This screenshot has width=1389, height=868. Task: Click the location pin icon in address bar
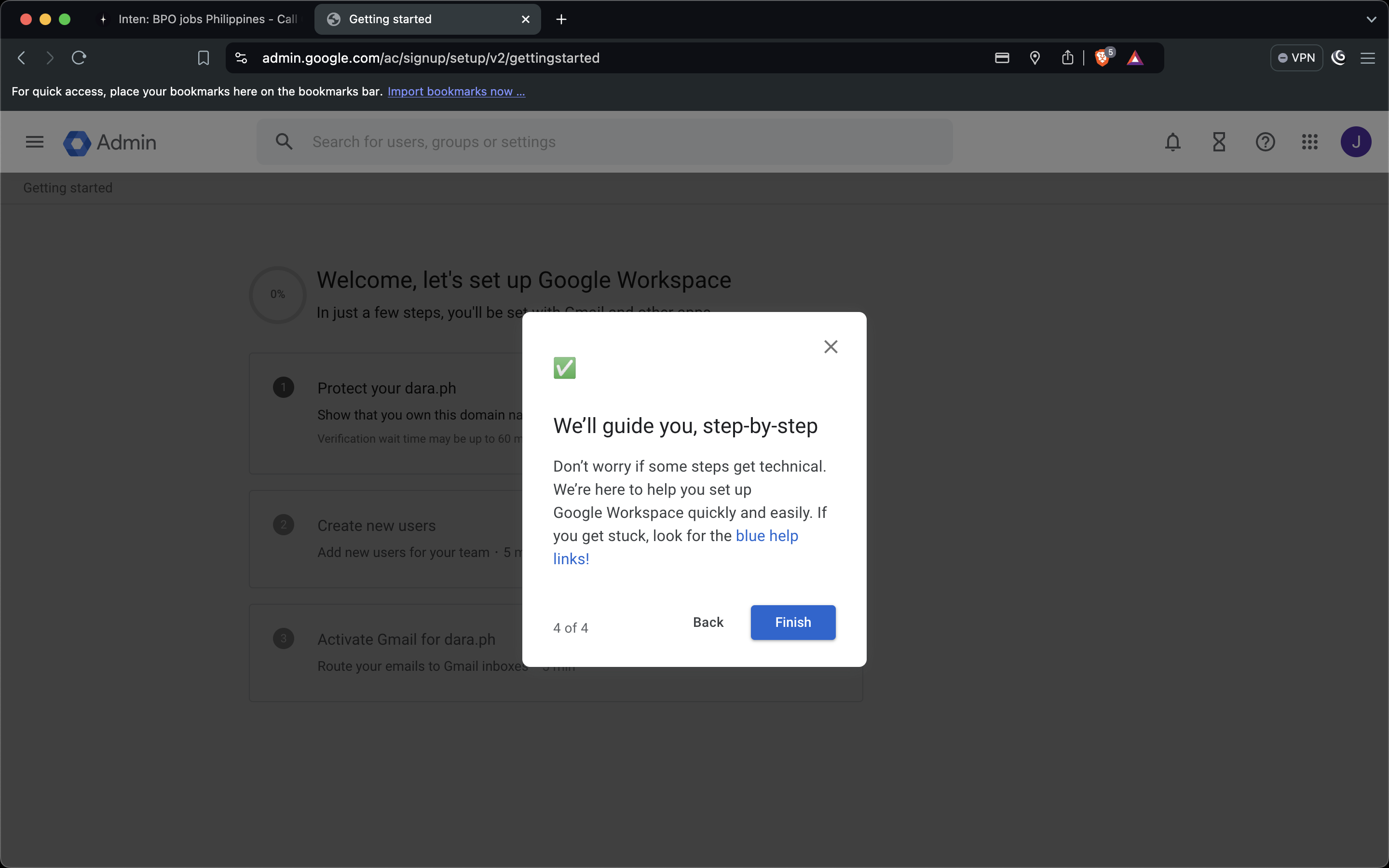tap(1035, 58)
